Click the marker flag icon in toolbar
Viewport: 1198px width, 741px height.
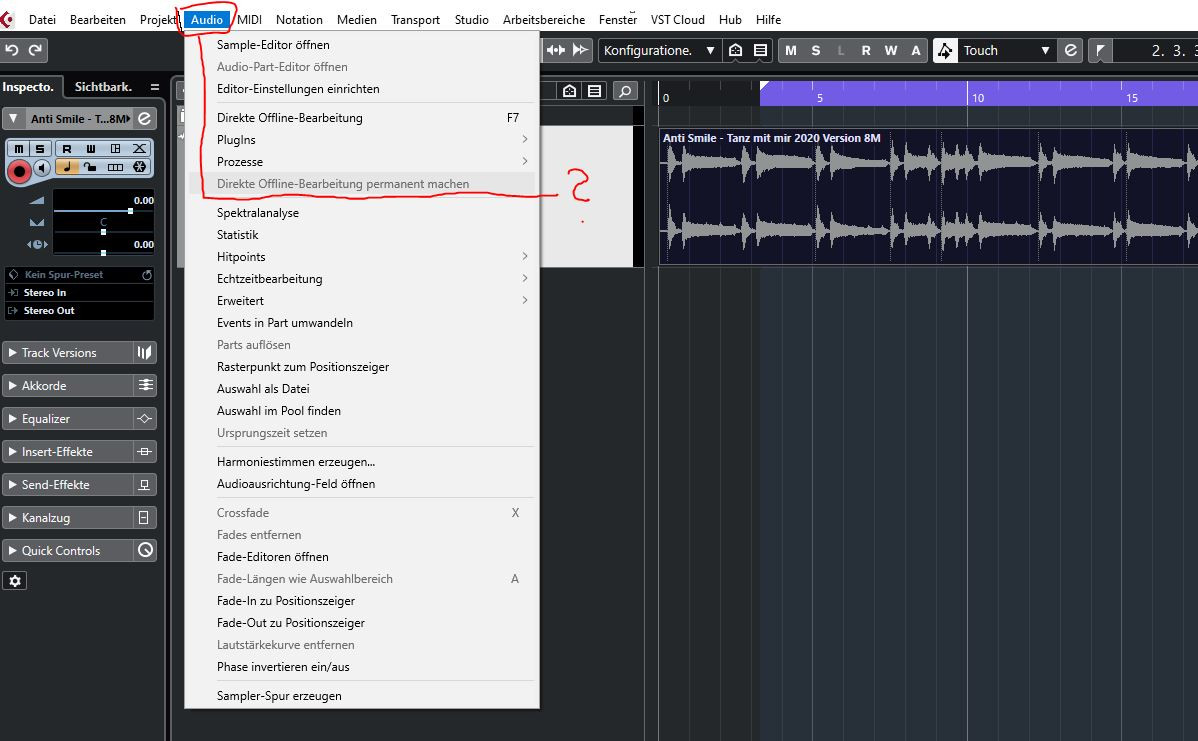click(1099, 50)
